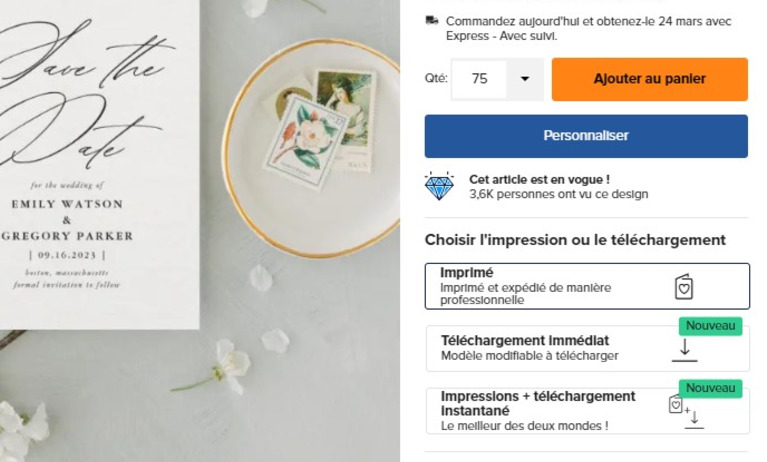Viewport: 767px width, 462px height.
Task: Open the quantity dropdown arrow
Action: [x=525, y=79]
